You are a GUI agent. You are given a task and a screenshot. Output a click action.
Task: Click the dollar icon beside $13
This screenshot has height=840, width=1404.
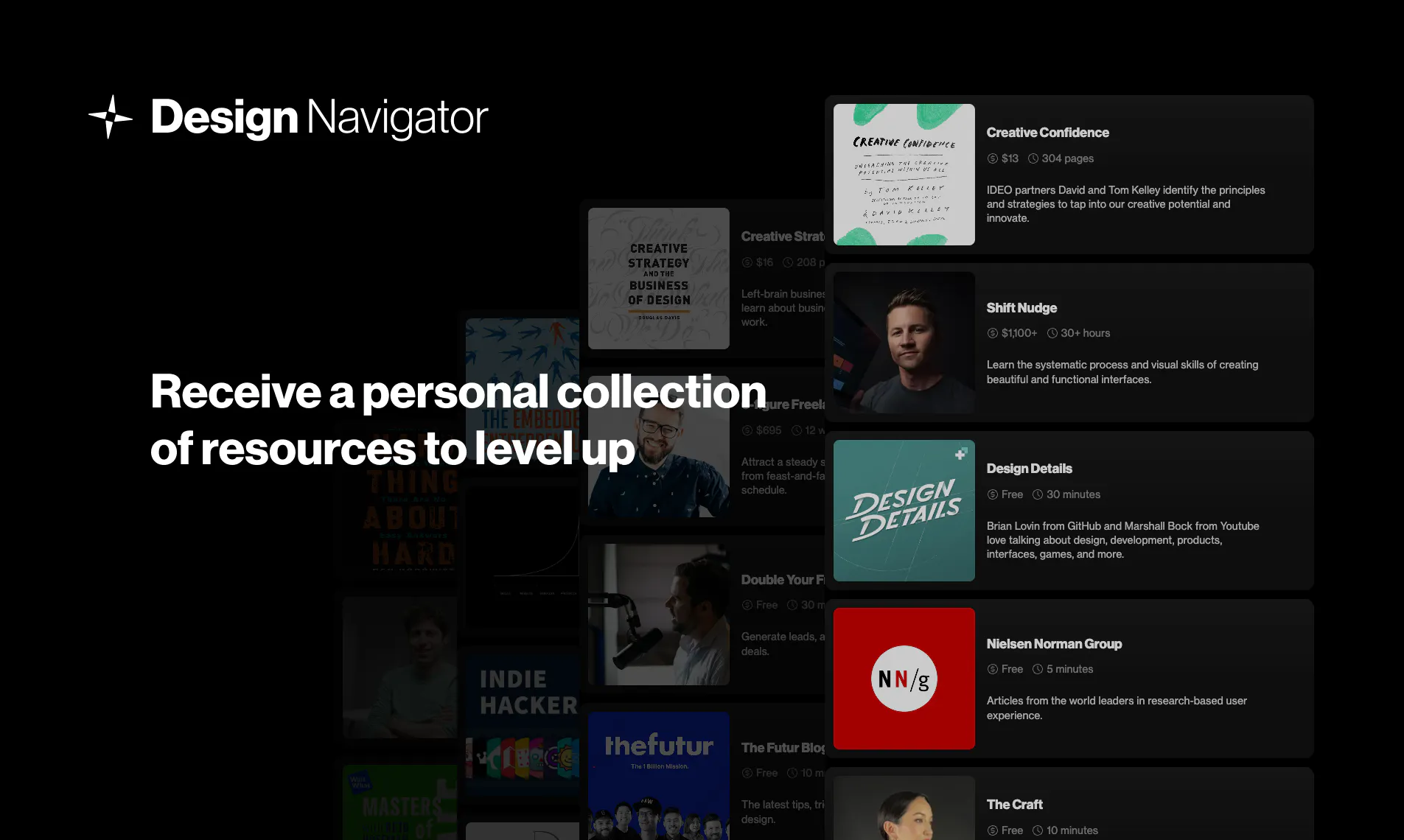pos(992,158)
